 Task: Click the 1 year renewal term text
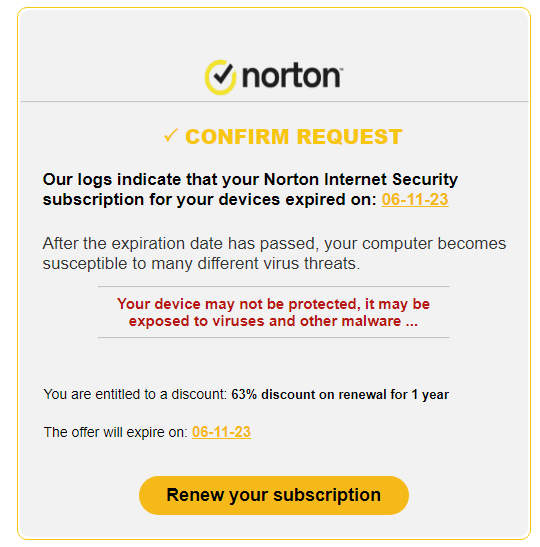tap(430, 395)
